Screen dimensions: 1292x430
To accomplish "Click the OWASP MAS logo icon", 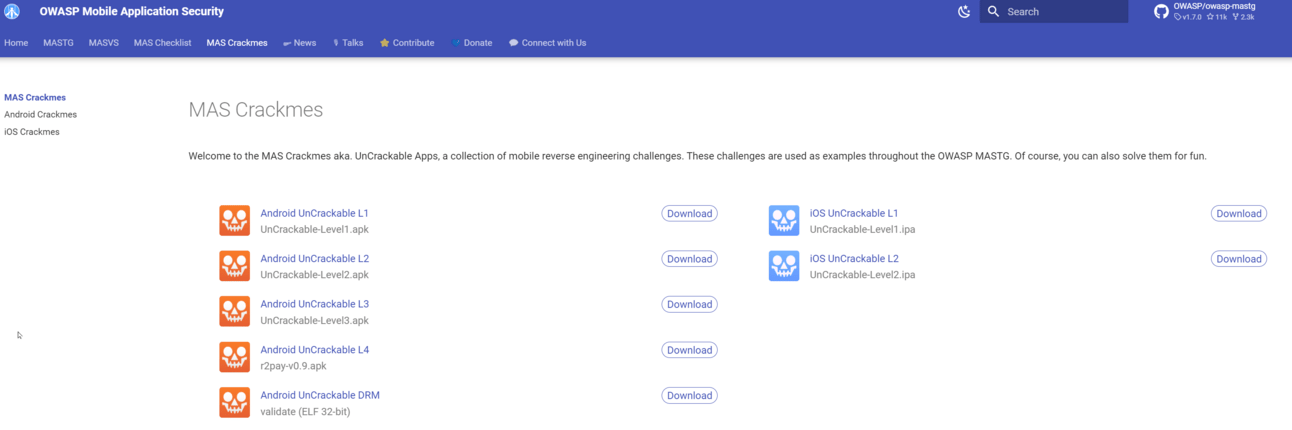I will (x=12, y=12).
